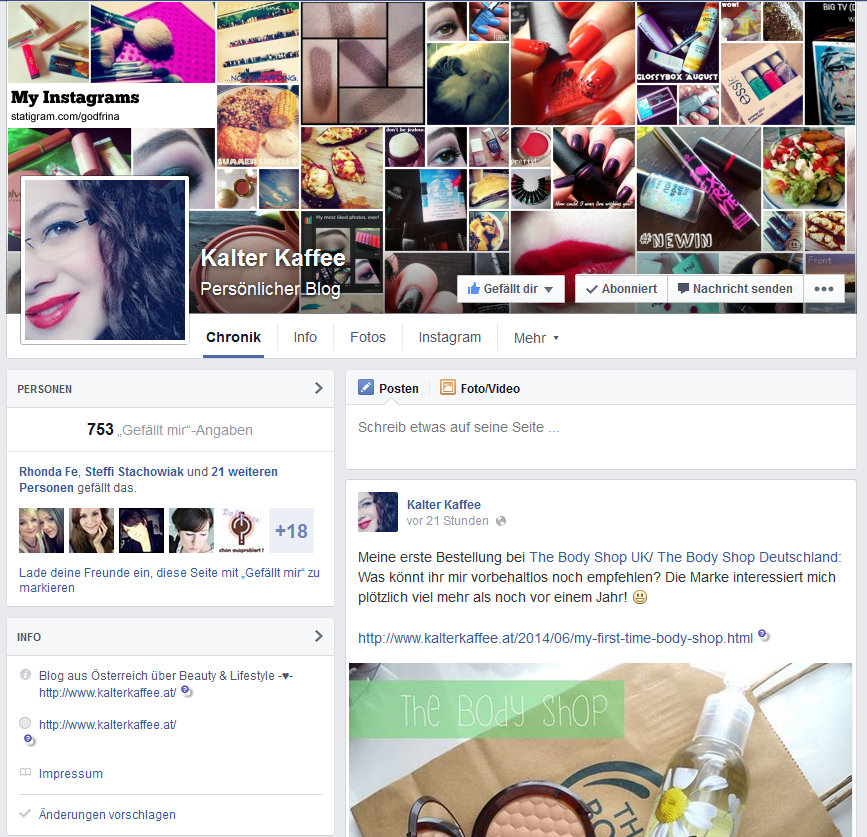Image resolution: width=867 pixels, height=837 pixels.
Task: Click Nachricht senden button
Action: [x=735, y=289]
